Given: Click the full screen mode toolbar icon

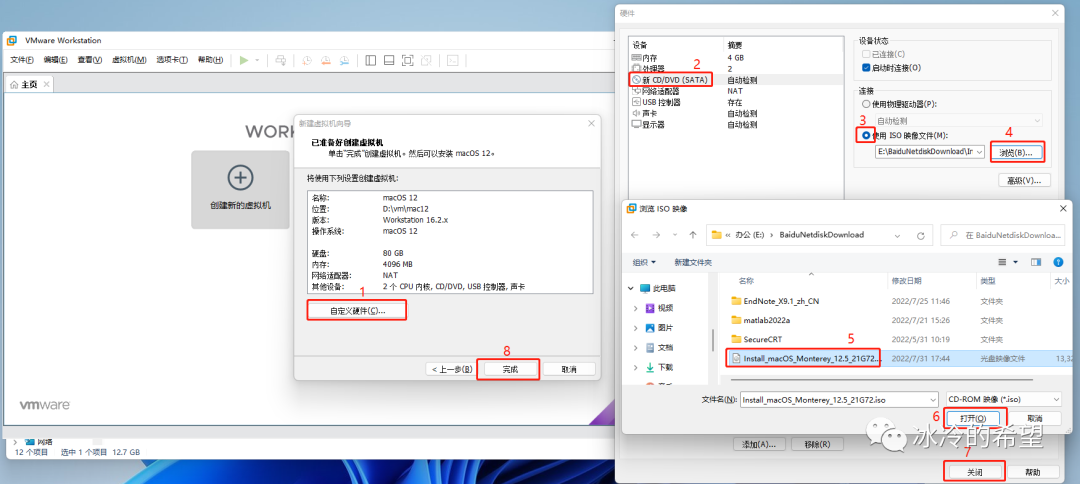Looking at the screenshot, I should (x=407, y=60).
